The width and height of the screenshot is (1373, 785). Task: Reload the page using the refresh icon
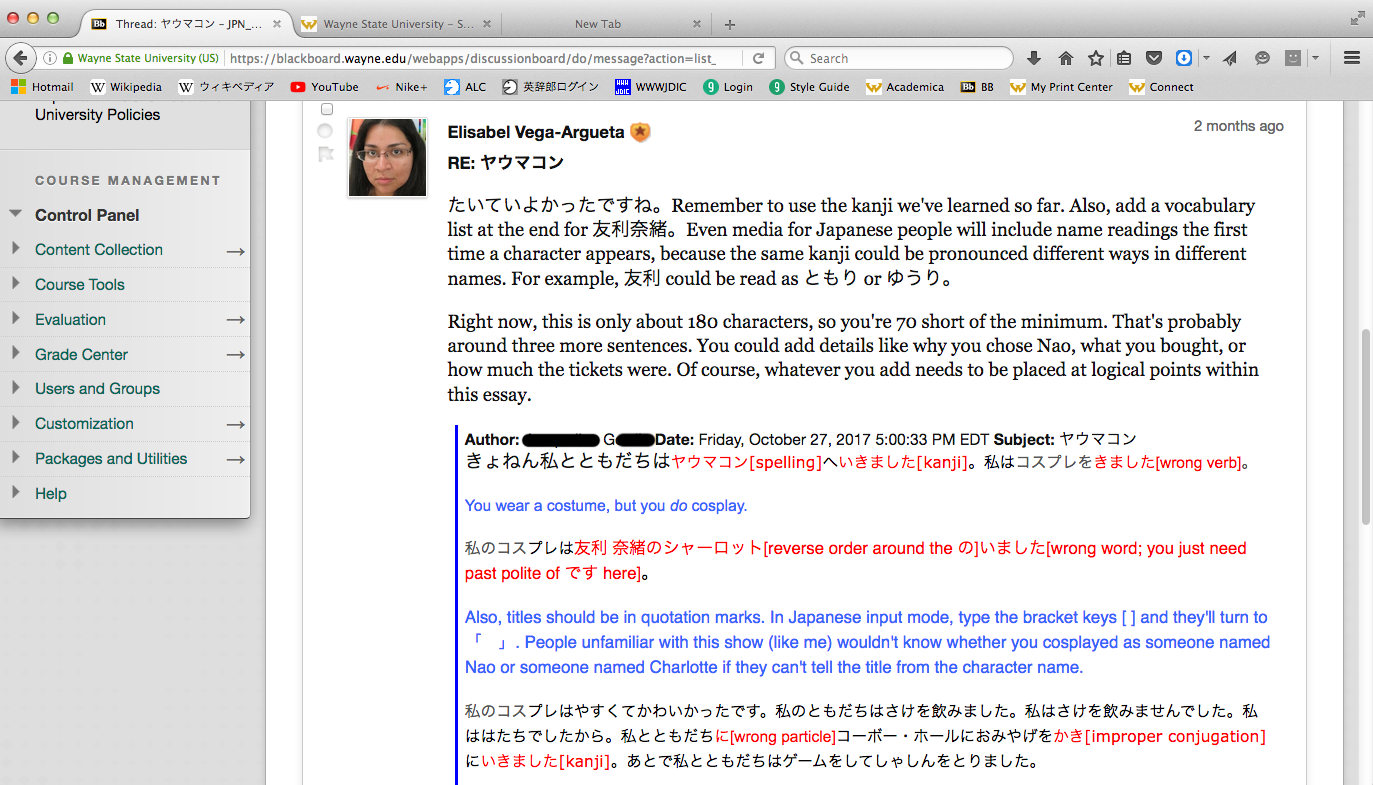click(x=759, y=58)
